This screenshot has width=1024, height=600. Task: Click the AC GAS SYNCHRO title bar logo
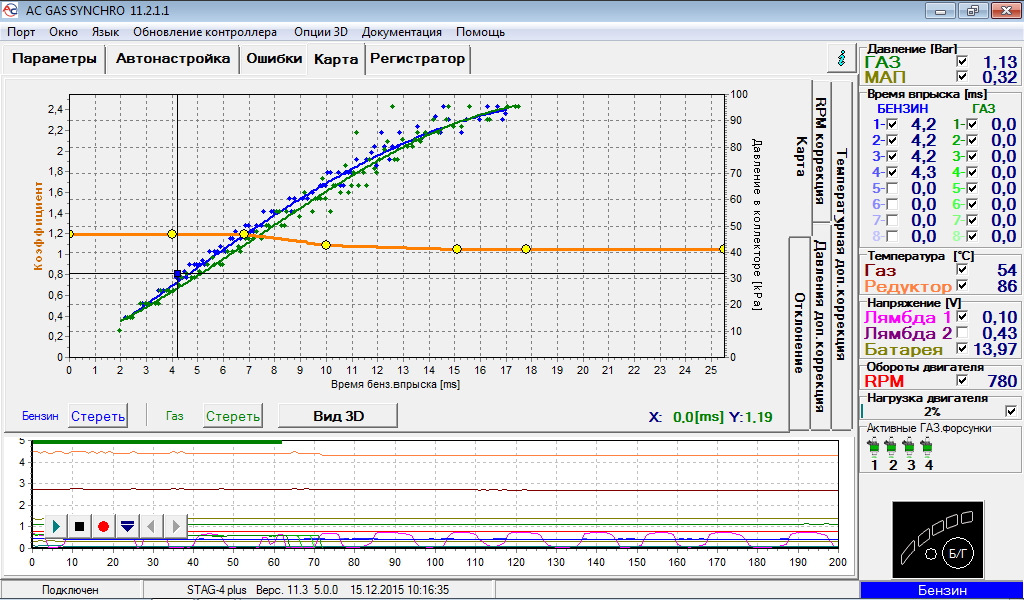[x=10, y=10]
